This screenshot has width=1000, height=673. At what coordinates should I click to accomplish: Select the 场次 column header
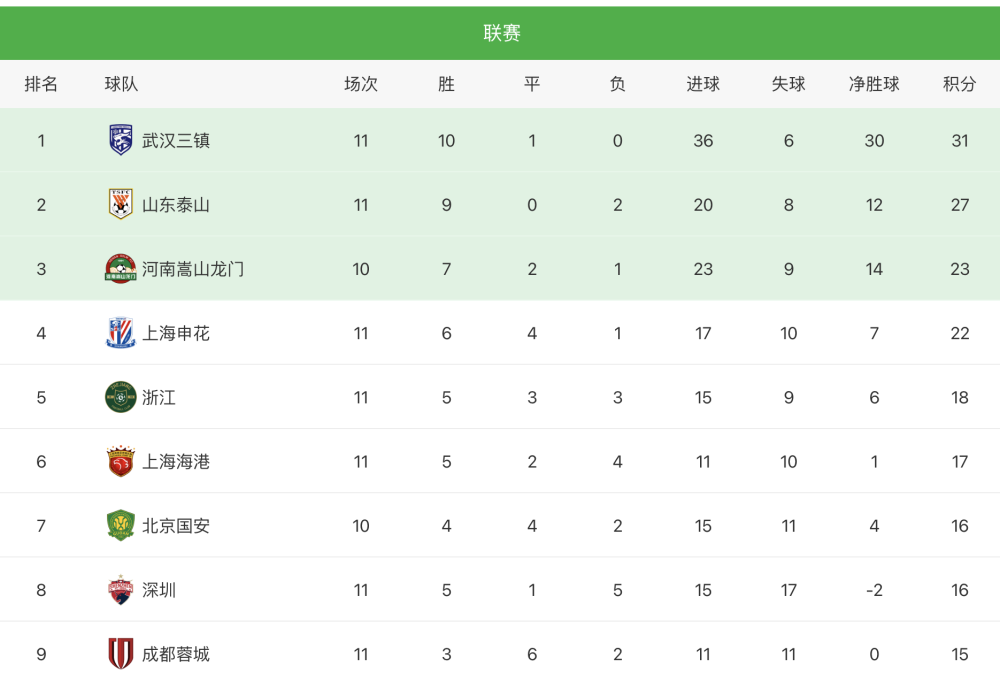[361, 84]
